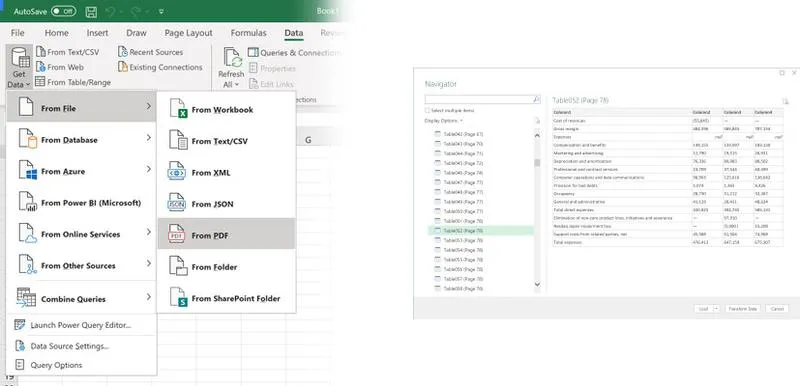Click the From Power BI chart icon
The width and height of the screenshot is (800, 386).
tap(27, 202)
